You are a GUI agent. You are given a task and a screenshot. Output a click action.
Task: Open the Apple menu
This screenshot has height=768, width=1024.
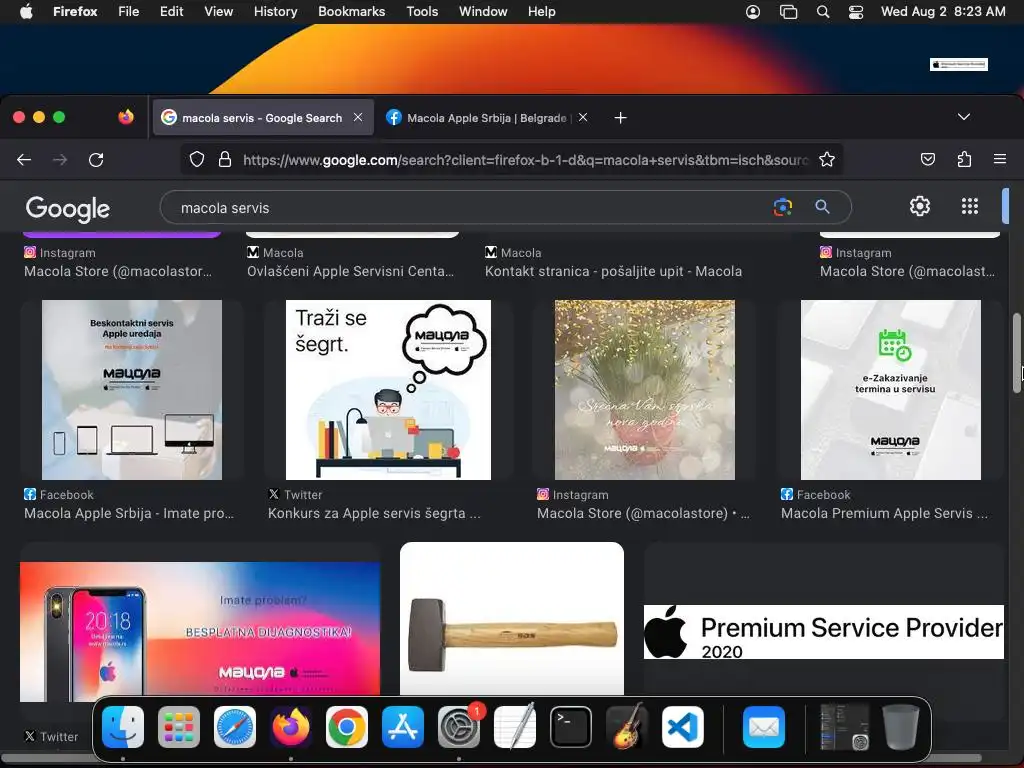(x=26, y=11)
